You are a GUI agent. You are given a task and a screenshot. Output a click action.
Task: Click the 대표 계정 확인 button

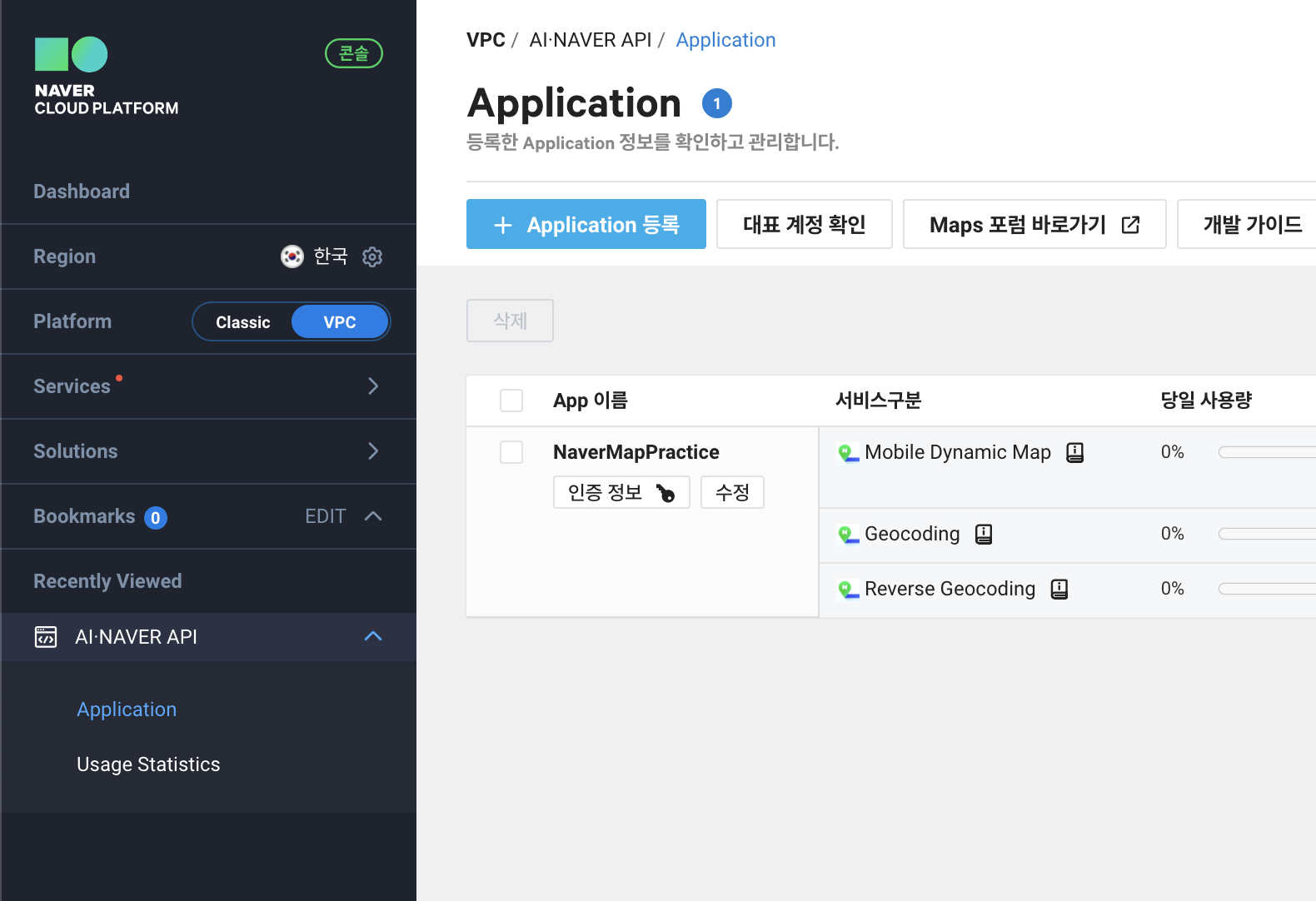click(x=805, y=224)
